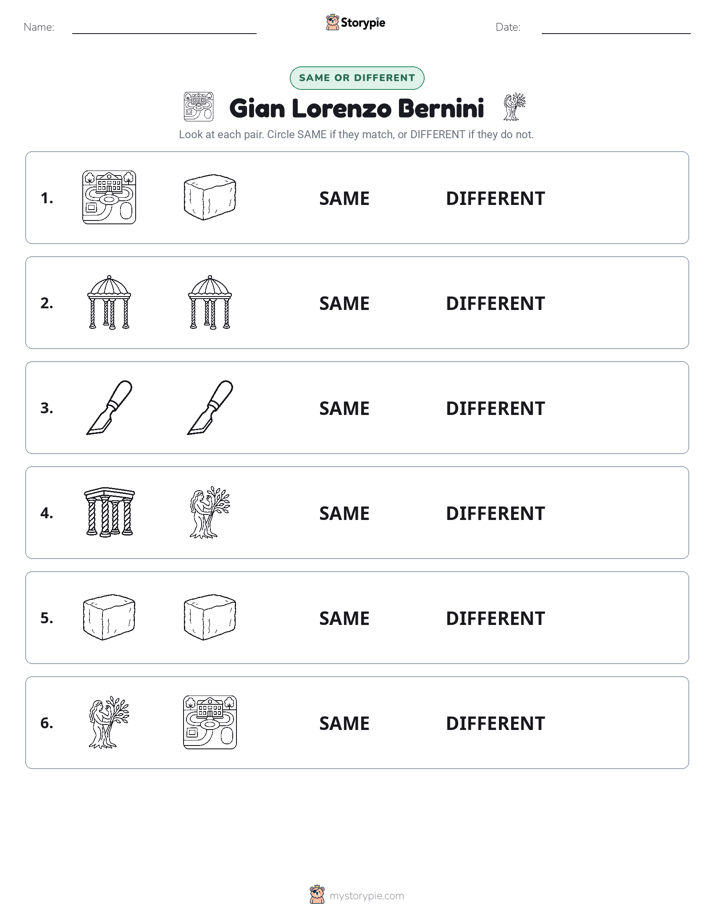Select the right chisel icon in row 3
Screen dimensions: 714x924
210,407
